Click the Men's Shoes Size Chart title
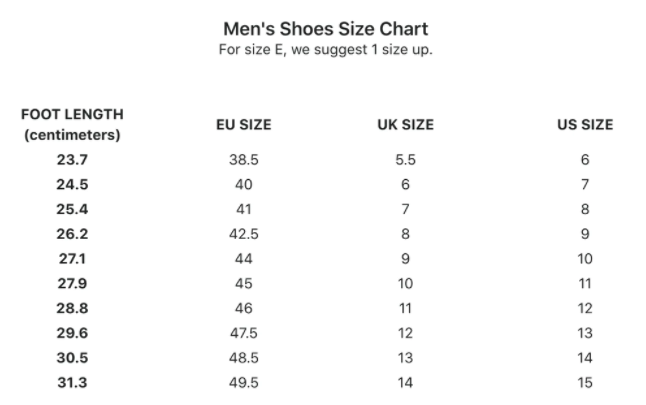This screenshot has width=646, height=405. coord(325,29)
